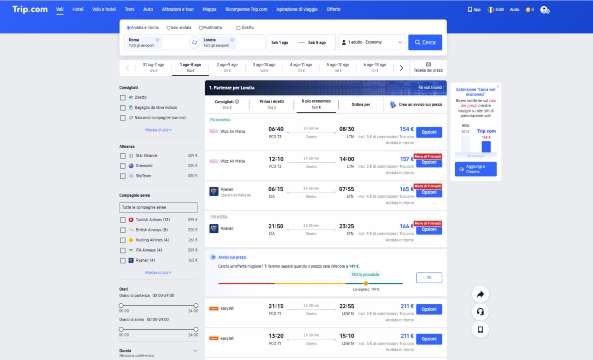Click Opzioni for the 154 € flight
The width and height of the screenshot is (593, 360).
429,132
